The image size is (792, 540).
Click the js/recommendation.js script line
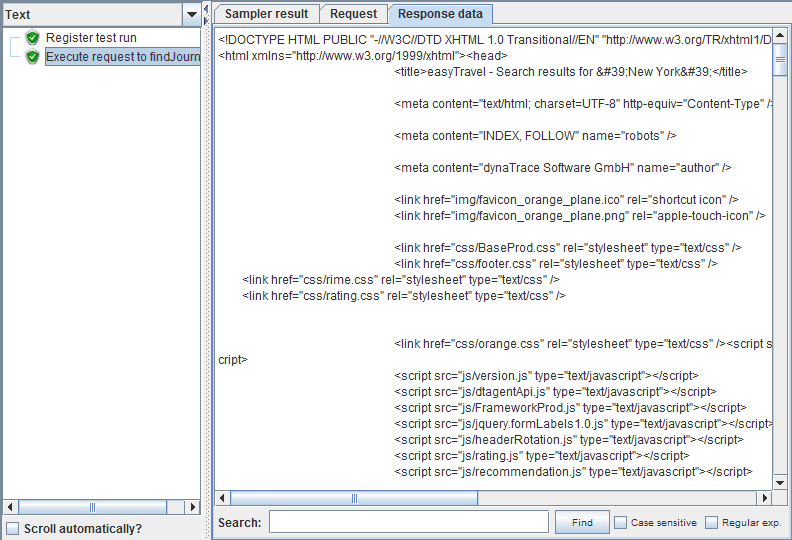[x=573, y=472]
